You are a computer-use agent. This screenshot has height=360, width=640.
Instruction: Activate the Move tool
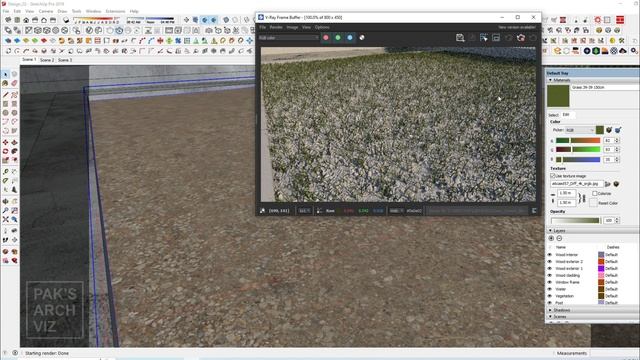[x=5, y=142]
